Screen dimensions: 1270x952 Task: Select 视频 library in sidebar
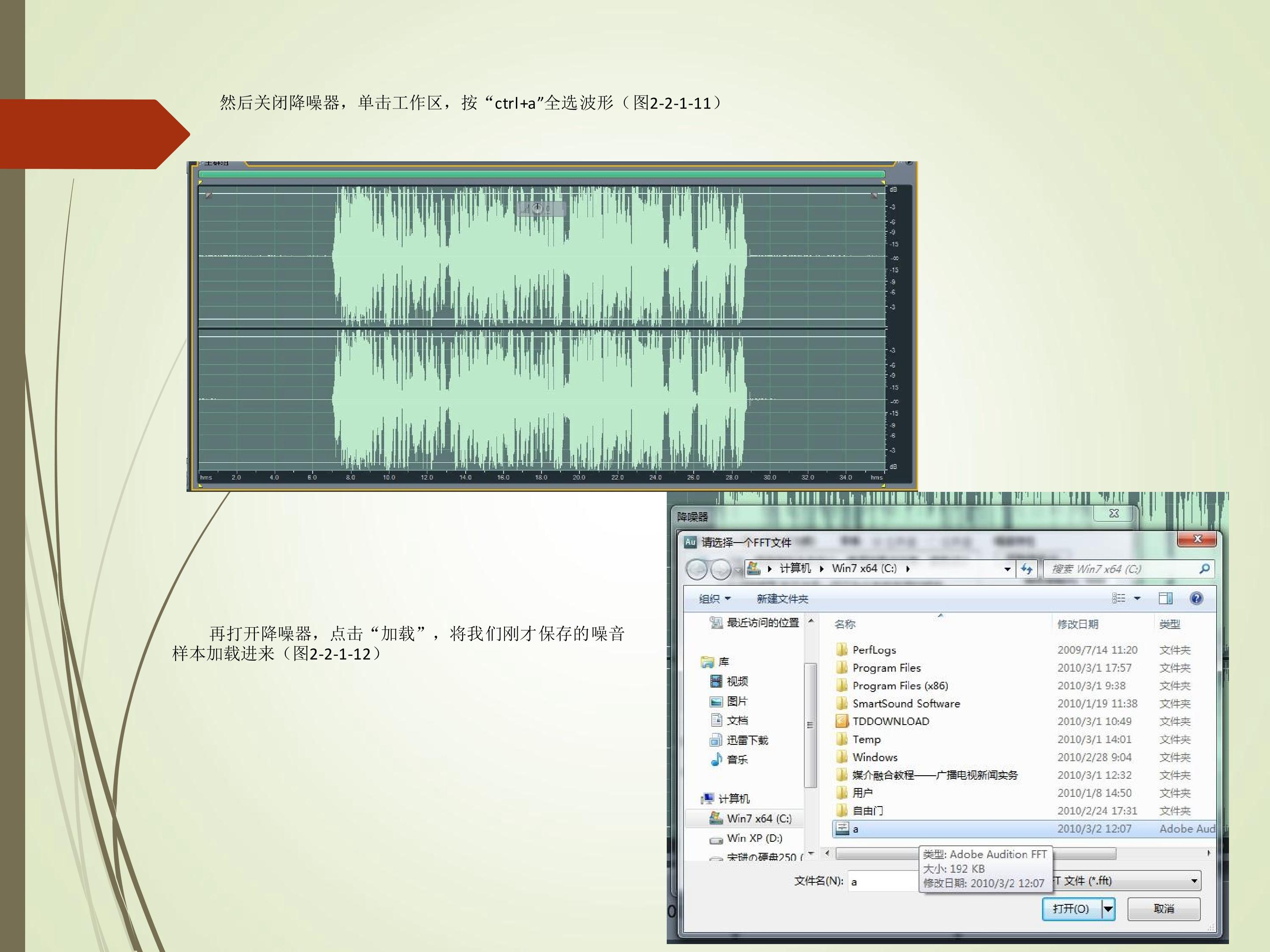pos(729,681)
